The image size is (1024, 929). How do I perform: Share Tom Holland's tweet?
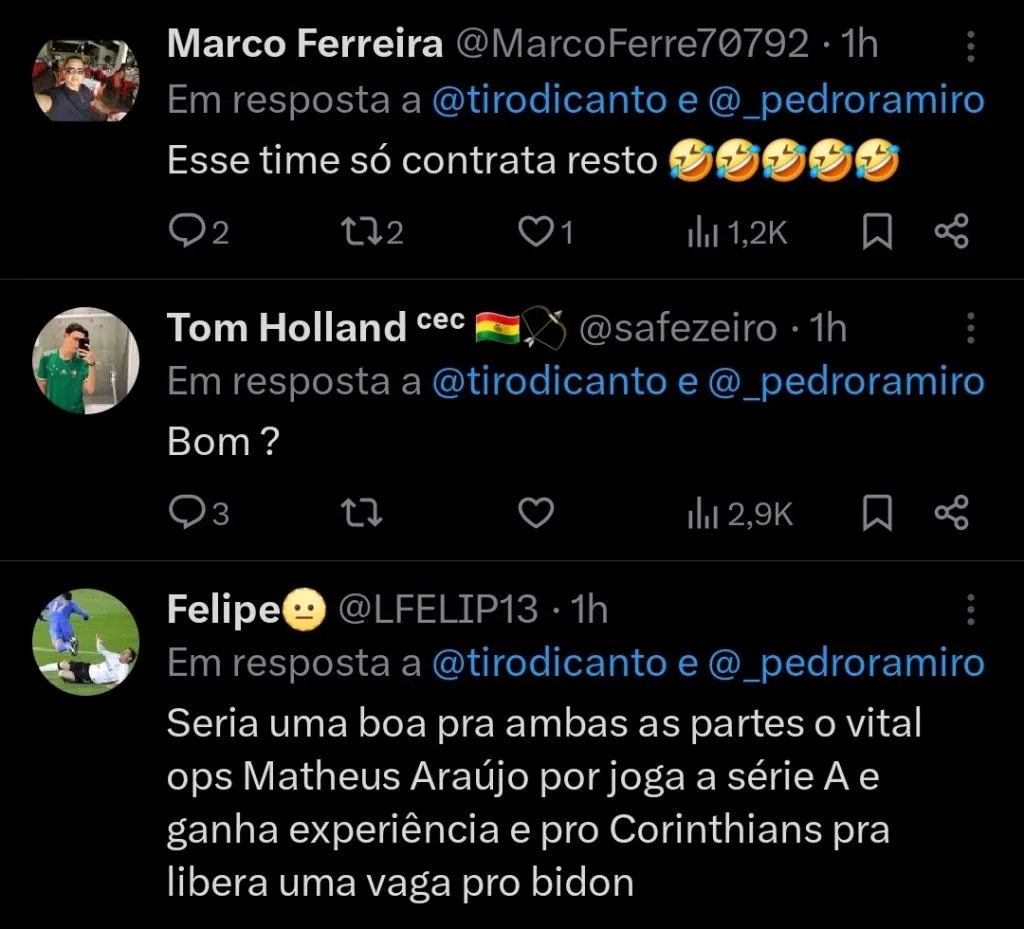pos(950,513)
